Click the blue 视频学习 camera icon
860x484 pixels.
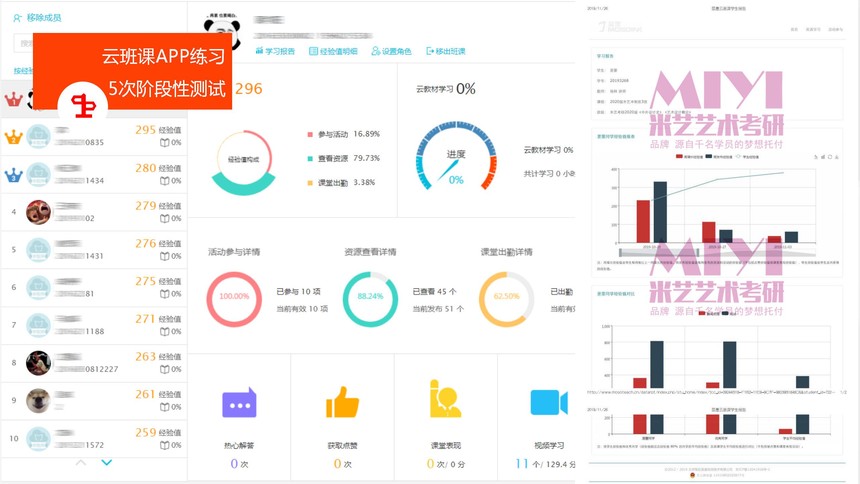coord(548,403)
